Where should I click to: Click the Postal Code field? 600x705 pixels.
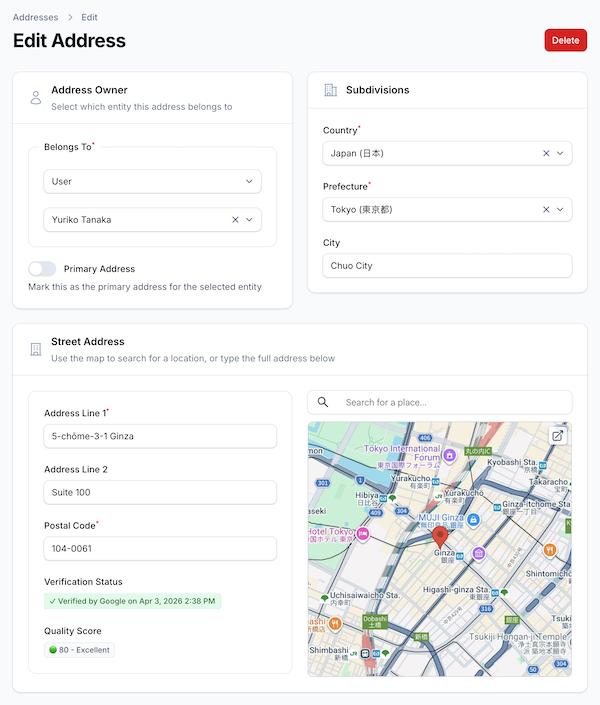click(160, 549)
